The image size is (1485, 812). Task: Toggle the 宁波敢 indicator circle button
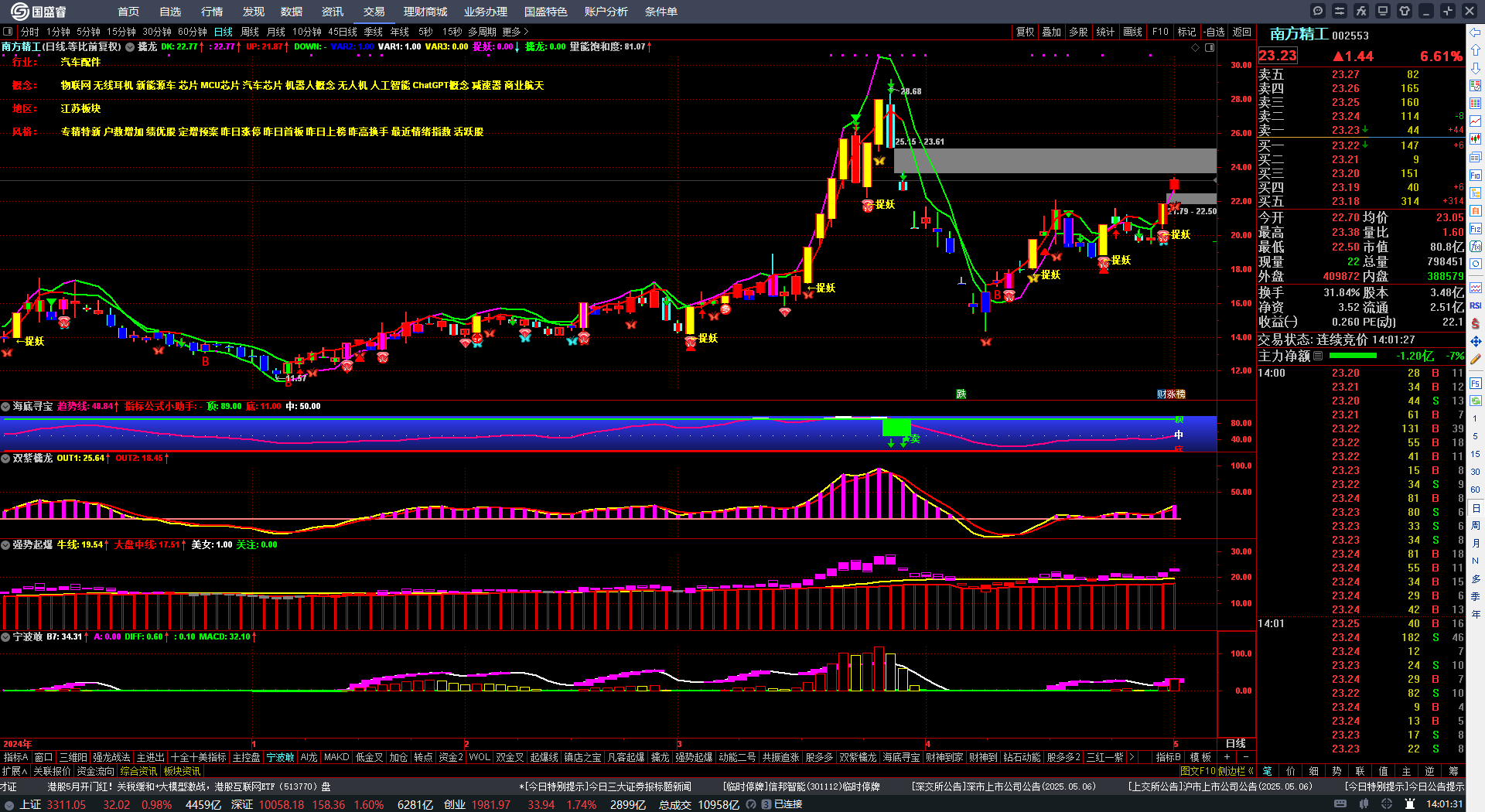coord(5,636)
